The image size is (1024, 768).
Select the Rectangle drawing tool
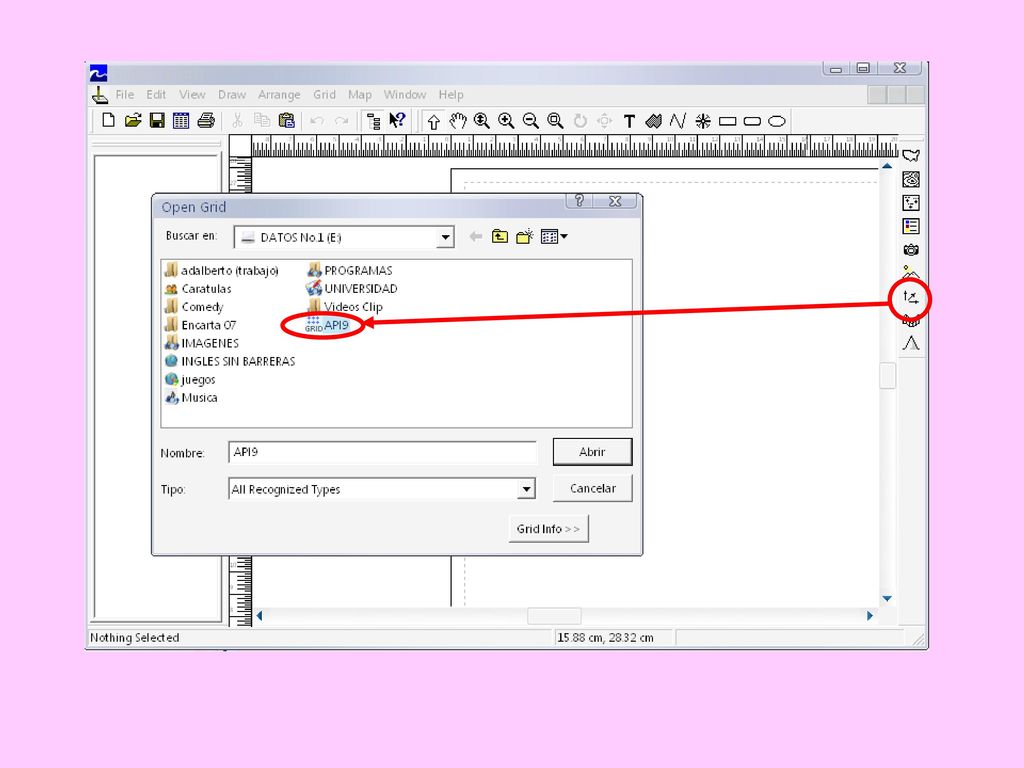coord(728,121)
